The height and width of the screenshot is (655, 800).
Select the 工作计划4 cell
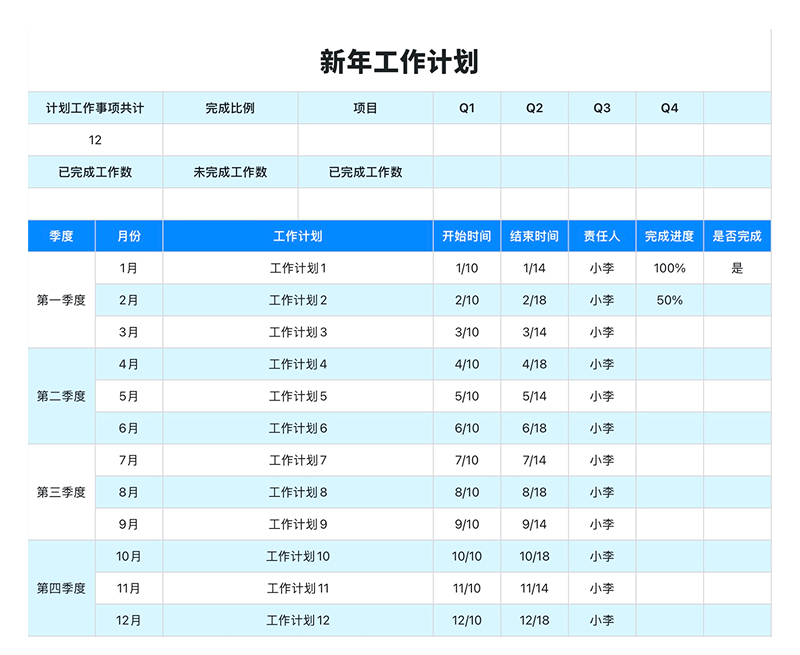(298, 364)
